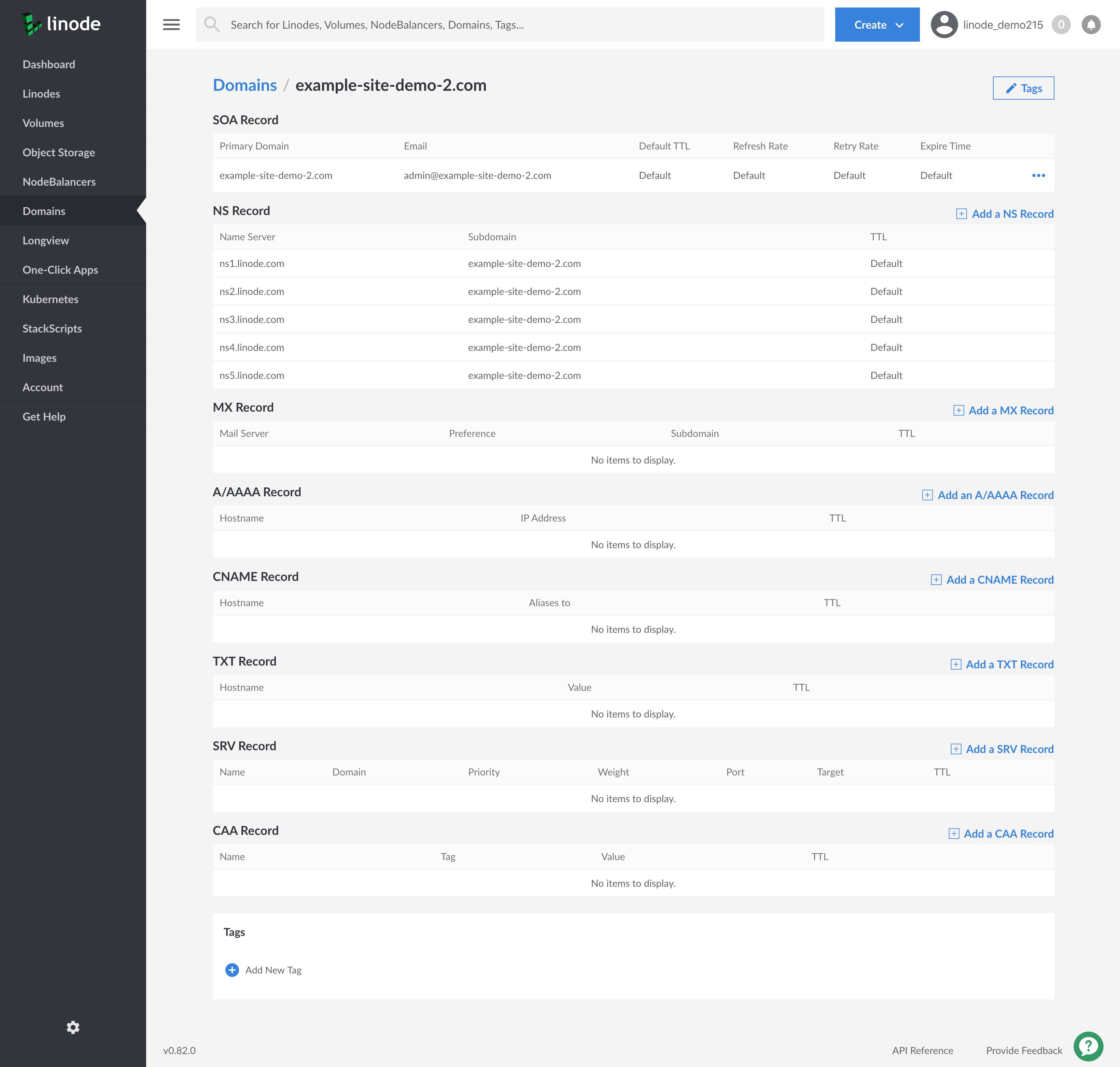Open the SOA record ellipsis actions menu
This screenshot has width=1120, height=1067.
pos(1039,176)
